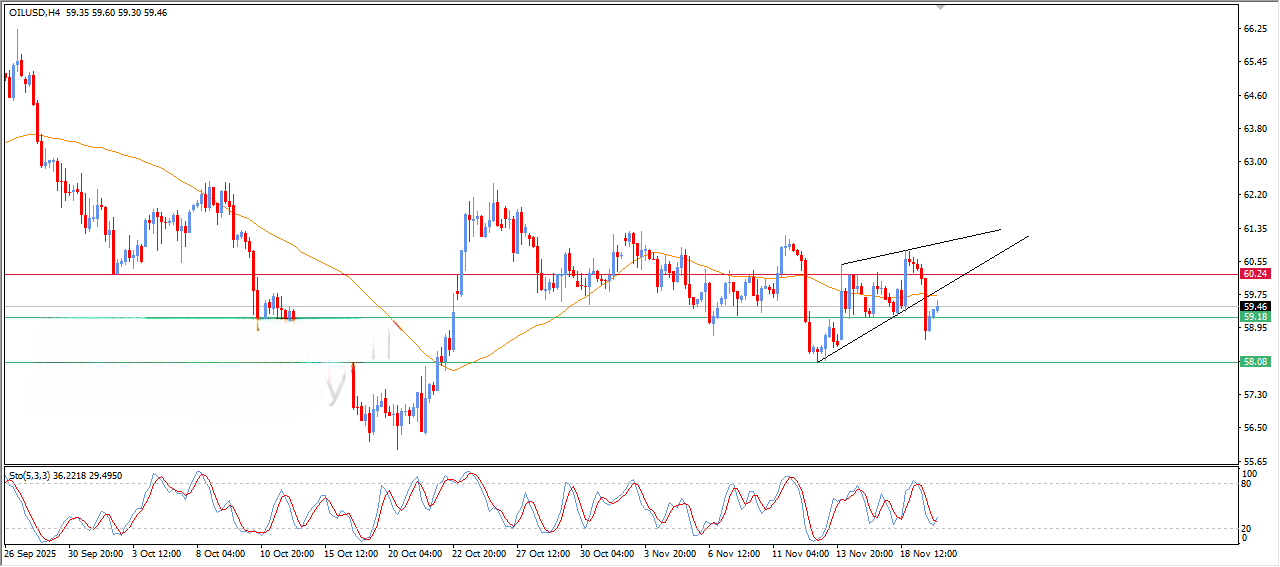The height and width of the screenshot is (567, 1280).
Task: Click the green 59.18 price level tag
Action: click(x=1255, y=317)
